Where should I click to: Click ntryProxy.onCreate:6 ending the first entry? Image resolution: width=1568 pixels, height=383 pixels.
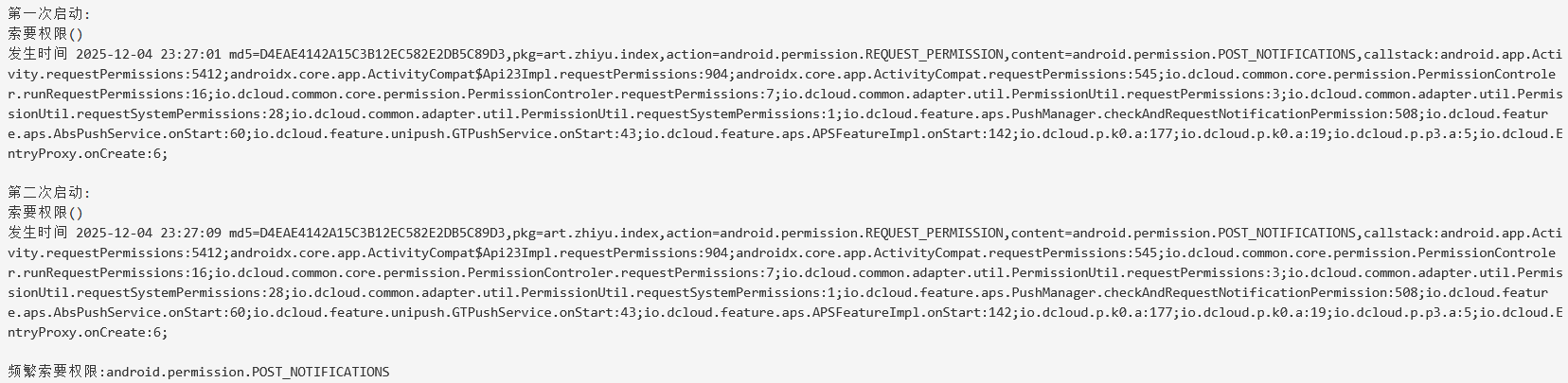[87, 153]
